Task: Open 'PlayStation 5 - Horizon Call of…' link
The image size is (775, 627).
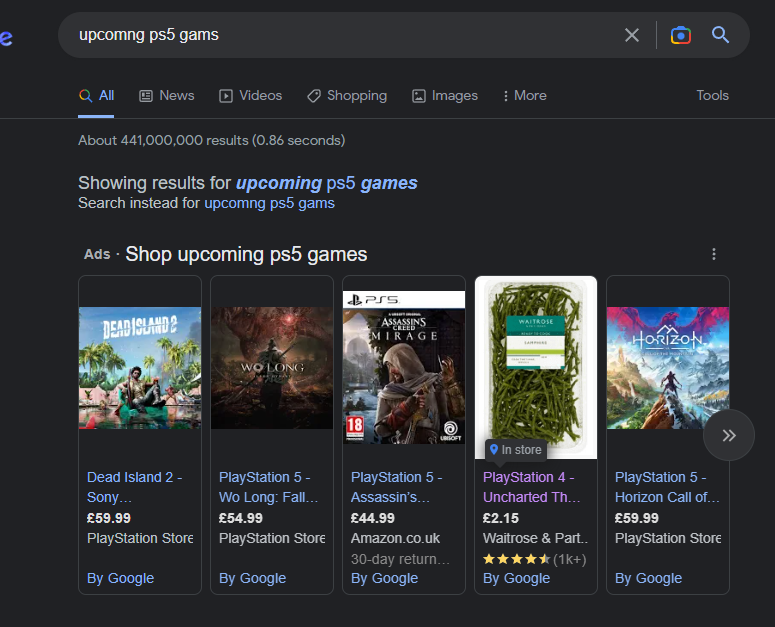Action: 667,487
